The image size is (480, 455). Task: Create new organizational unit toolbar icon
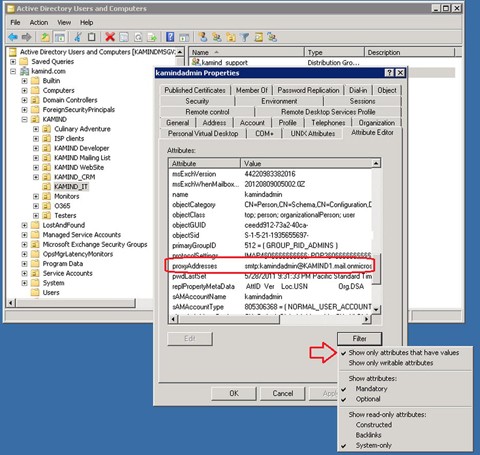tap(231, 37)
